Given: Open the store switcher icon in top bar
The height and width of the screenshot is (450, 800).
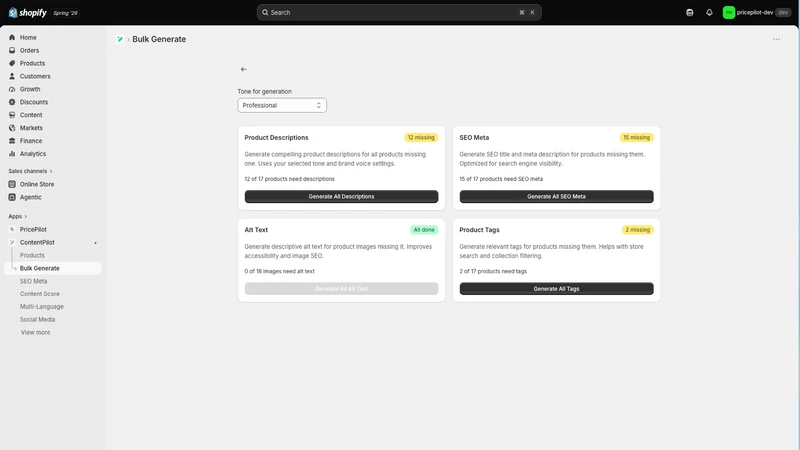Looking at the screenshot, I should click(690, 13).
